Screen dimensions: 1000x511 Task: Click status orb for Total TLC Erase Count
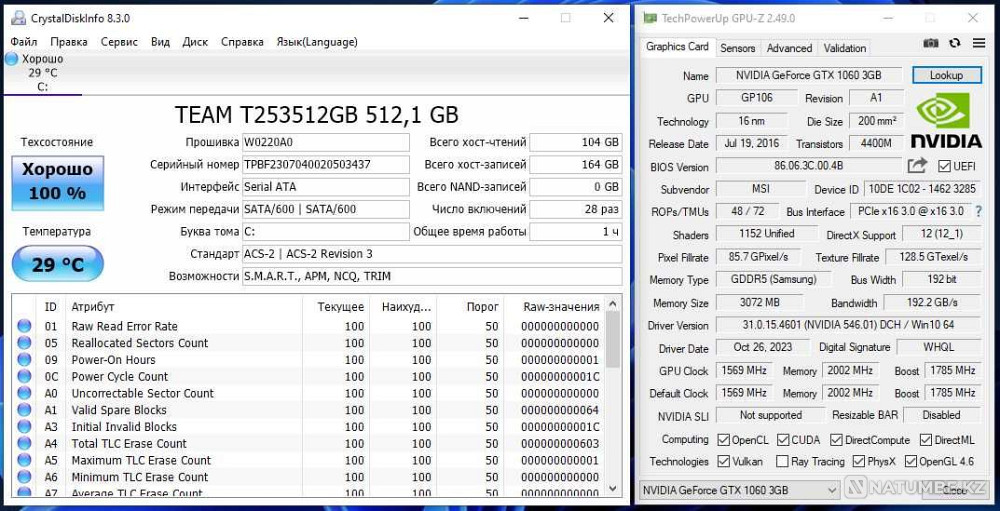point(24,443)
